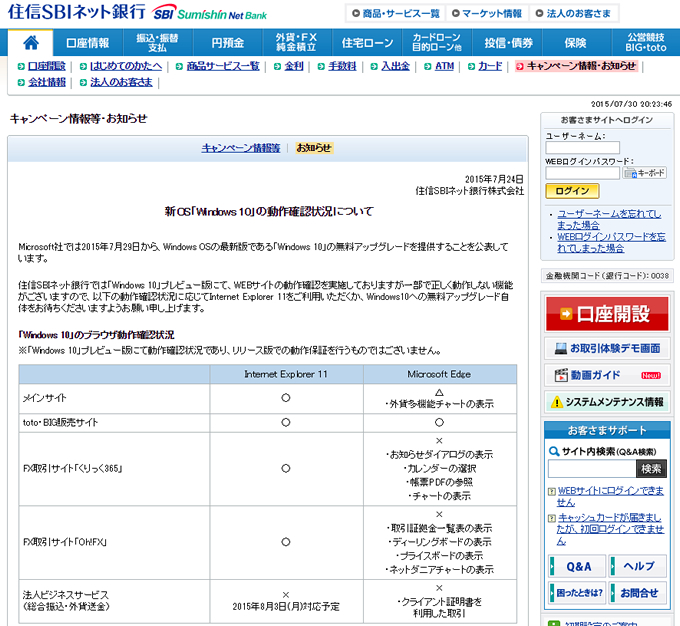Click the お問合せ button
This screenshot has width=680, height=626.
pyautogui.click(x=638, y=593)
